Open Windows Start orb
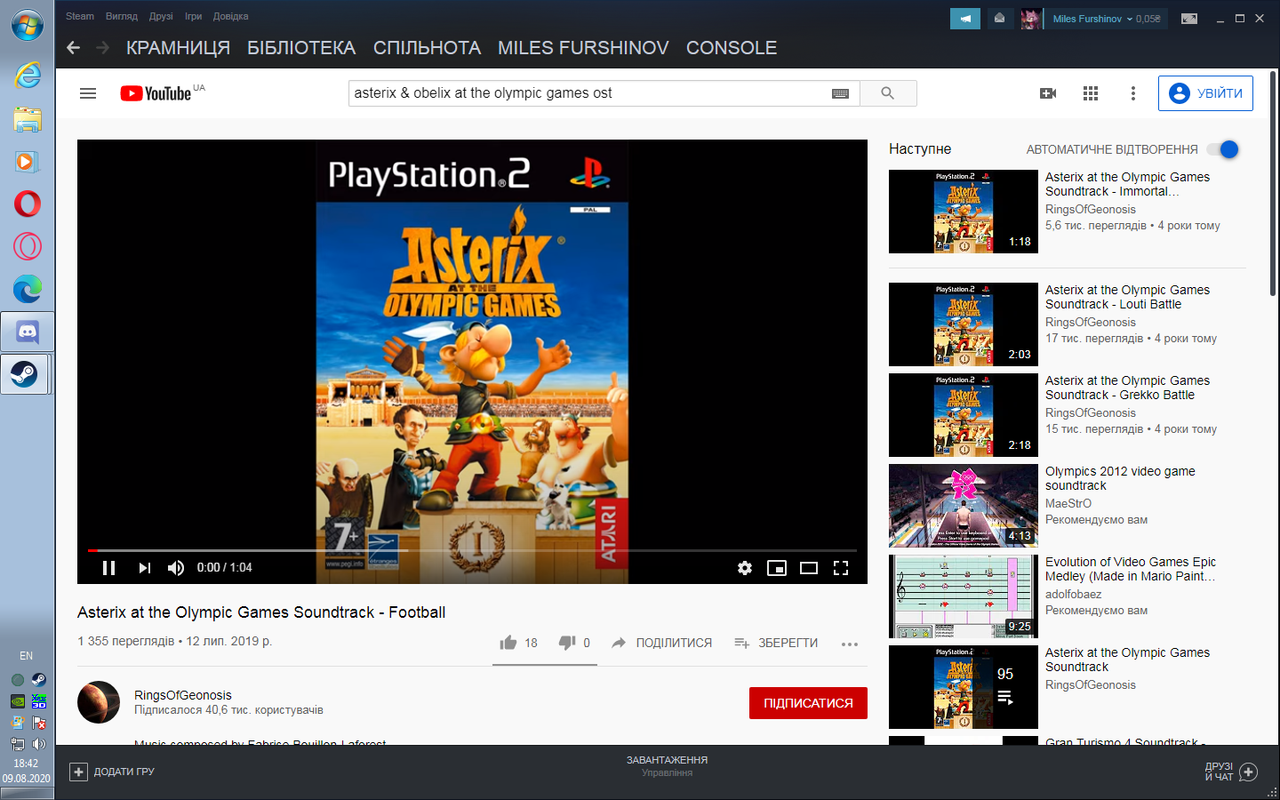 coord(27,25)
